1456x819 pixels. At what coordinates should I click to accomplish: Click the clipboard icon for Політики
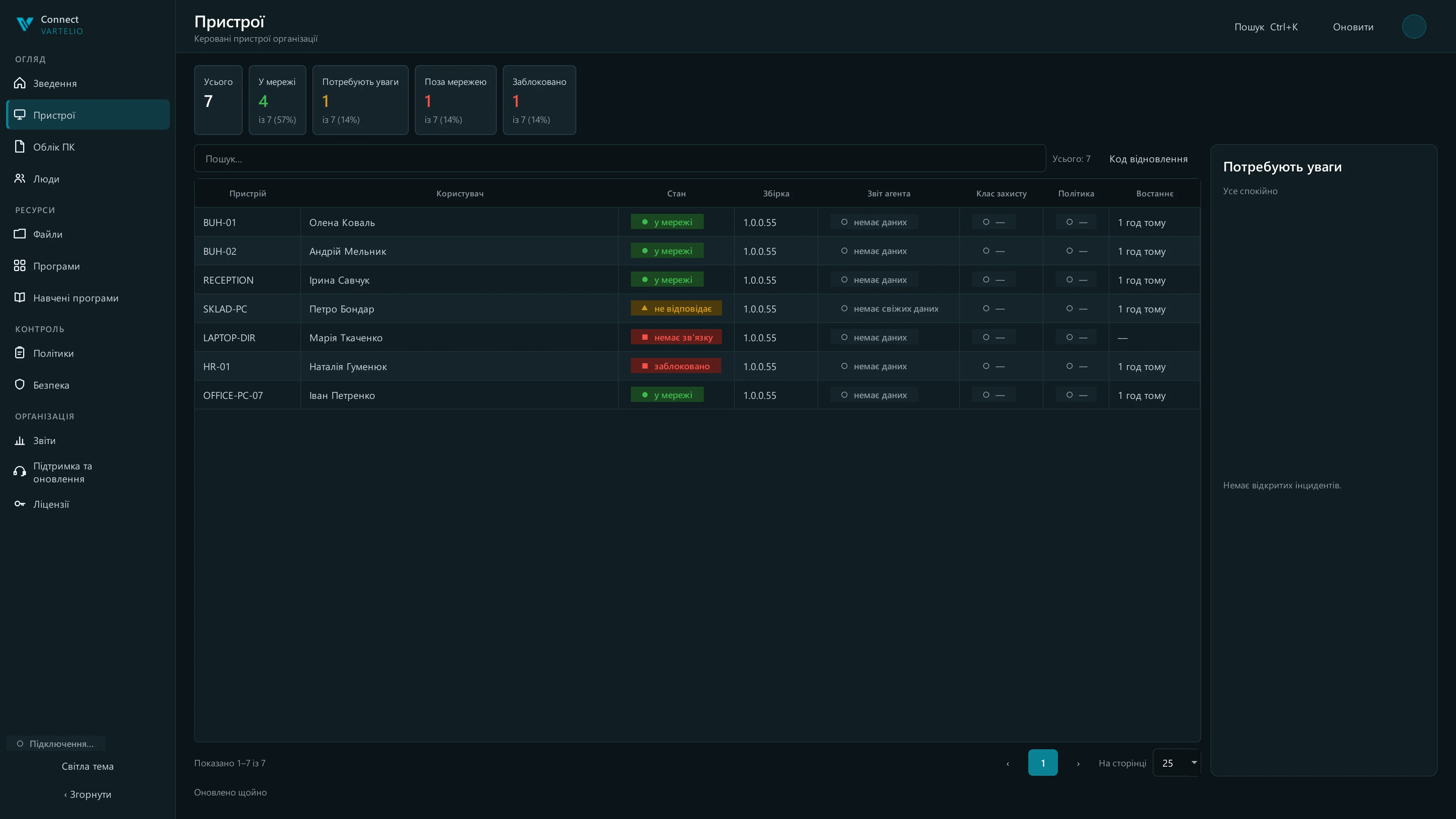(x=20, y=353)
